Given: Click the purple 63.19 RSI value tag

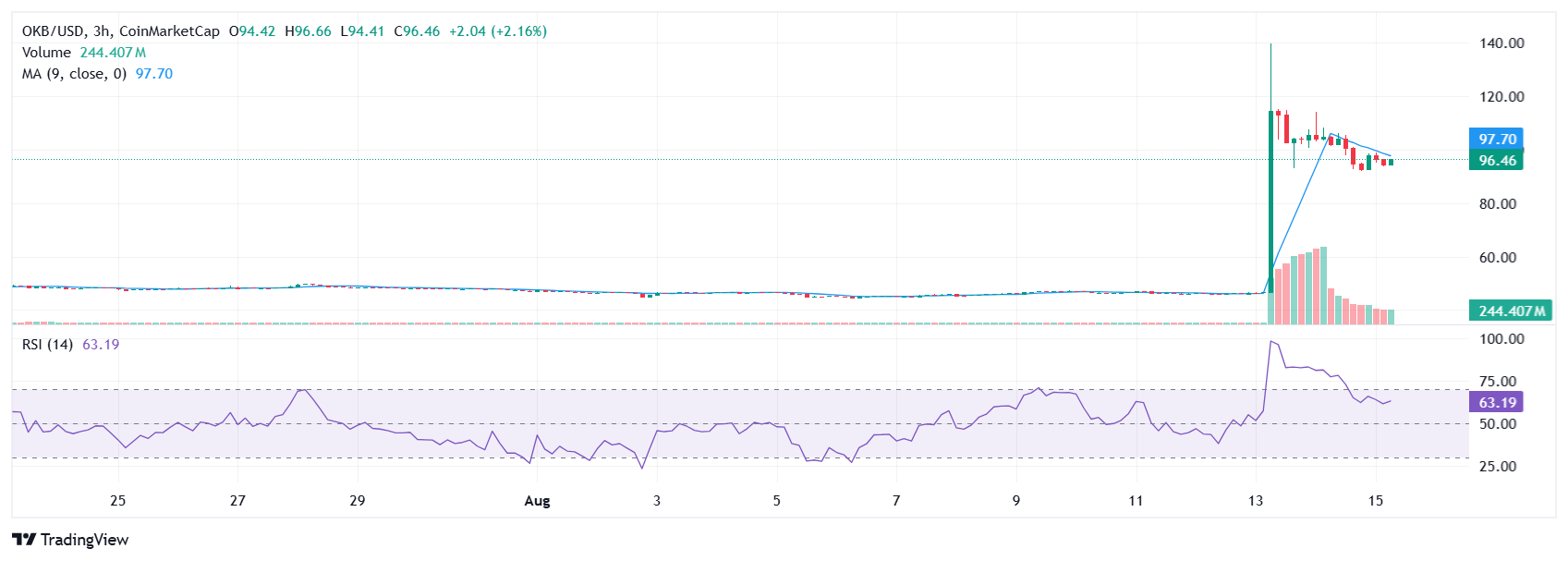Looking at the screenshot, I should 1497,403.
